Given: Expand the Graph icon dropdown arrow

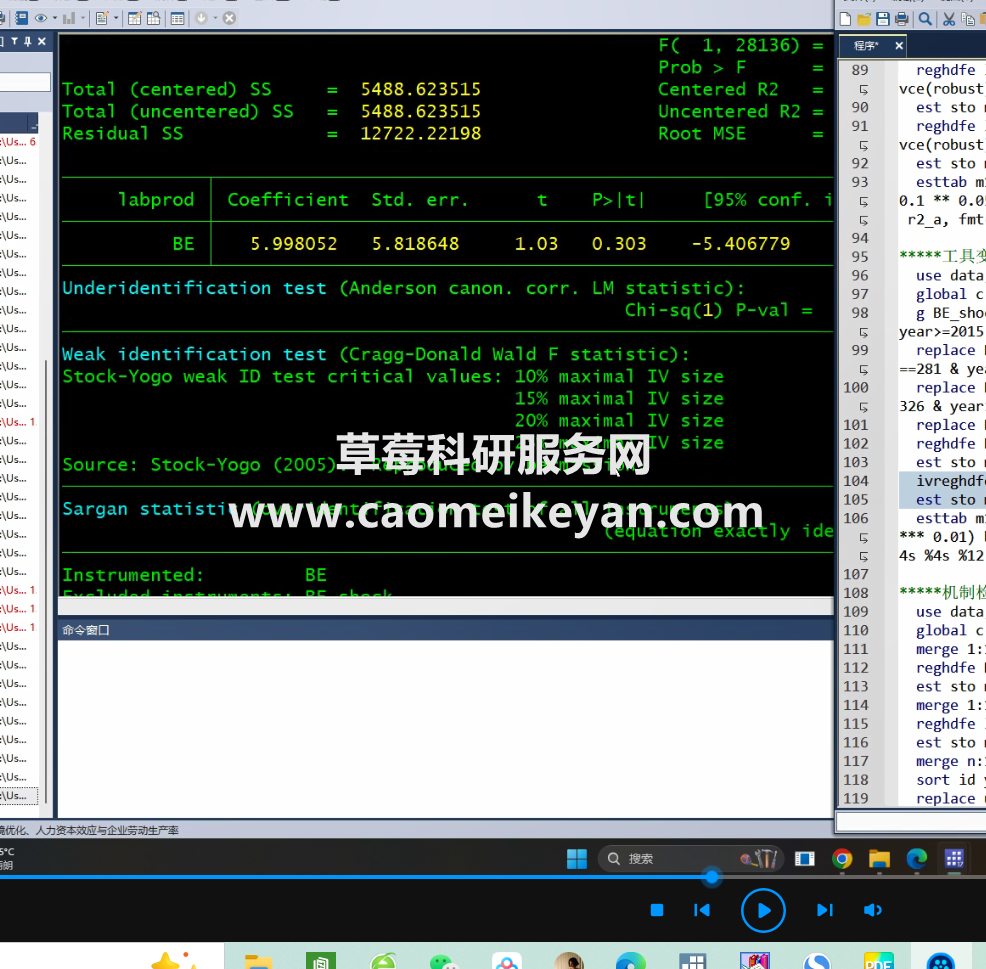Looking at the screenshot, I should tap(82, 18).
